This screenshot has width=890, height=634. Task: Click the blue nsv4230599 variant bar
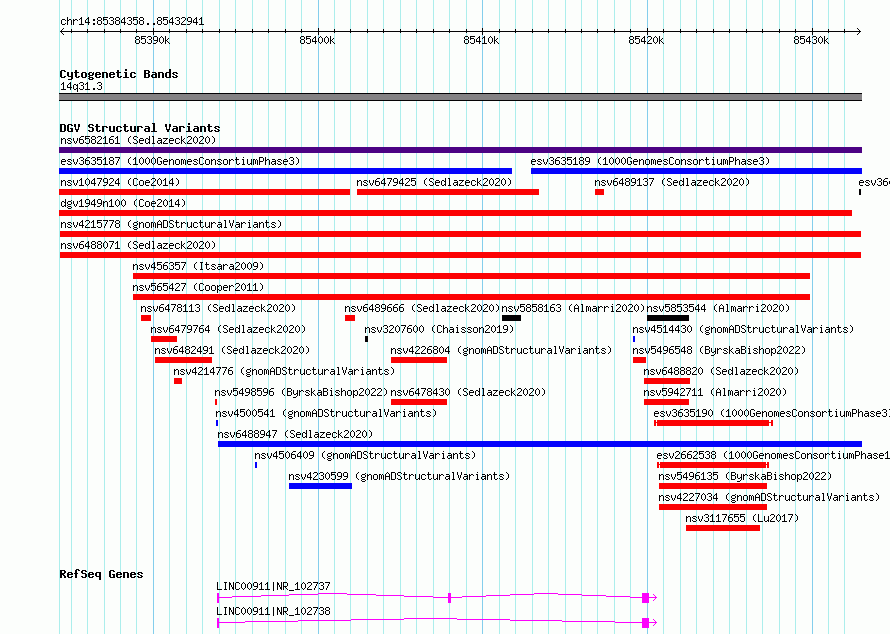(320, 486)
